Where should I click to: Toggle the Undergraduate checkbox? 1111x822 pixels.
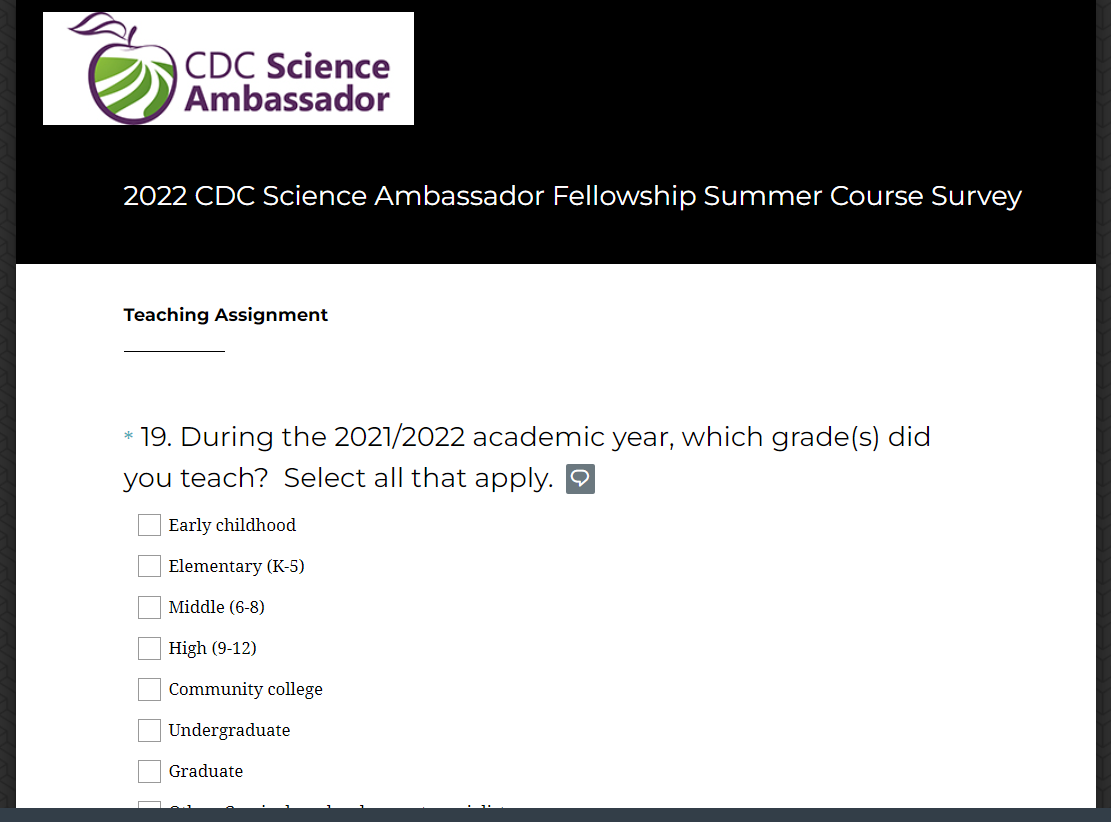pyautogui.click(x=149, y=730)
